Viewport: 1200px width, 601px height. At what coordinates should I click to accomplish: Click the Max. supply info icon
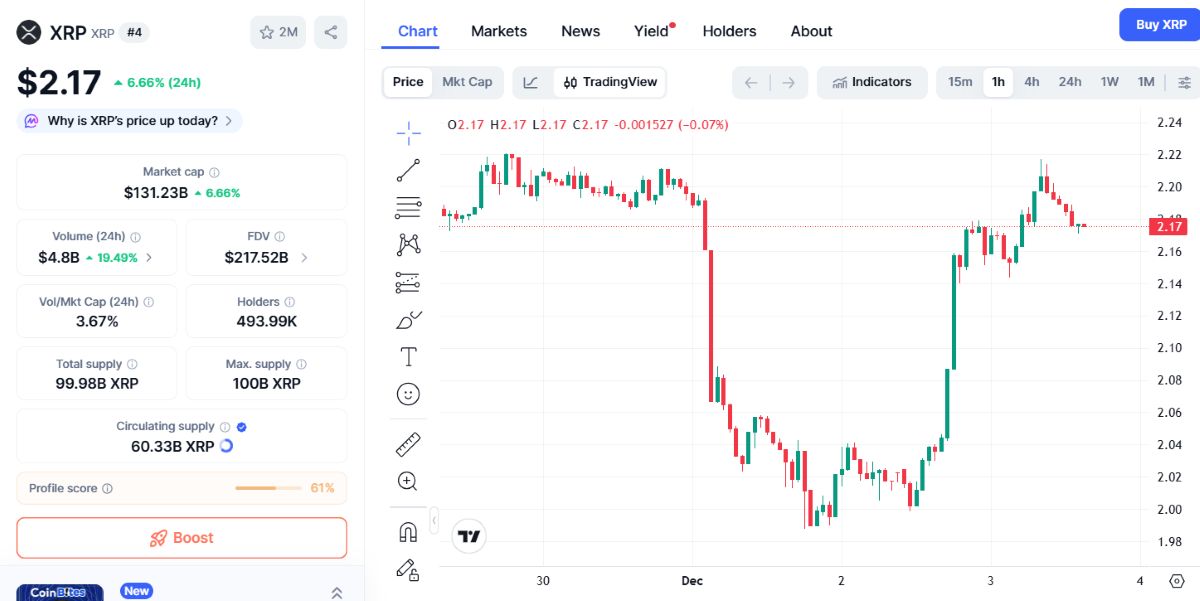coord(301,365)
